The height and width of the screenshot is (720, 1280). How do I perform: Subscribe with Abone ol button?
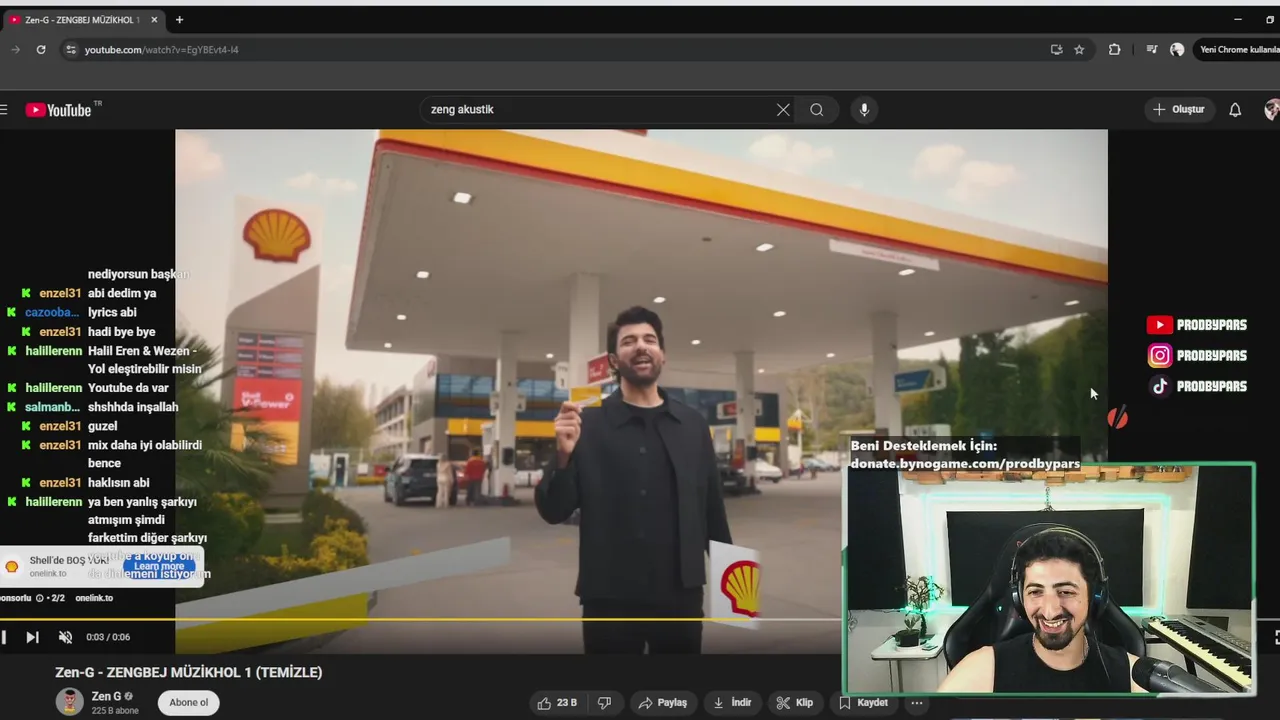coord(189,702)
